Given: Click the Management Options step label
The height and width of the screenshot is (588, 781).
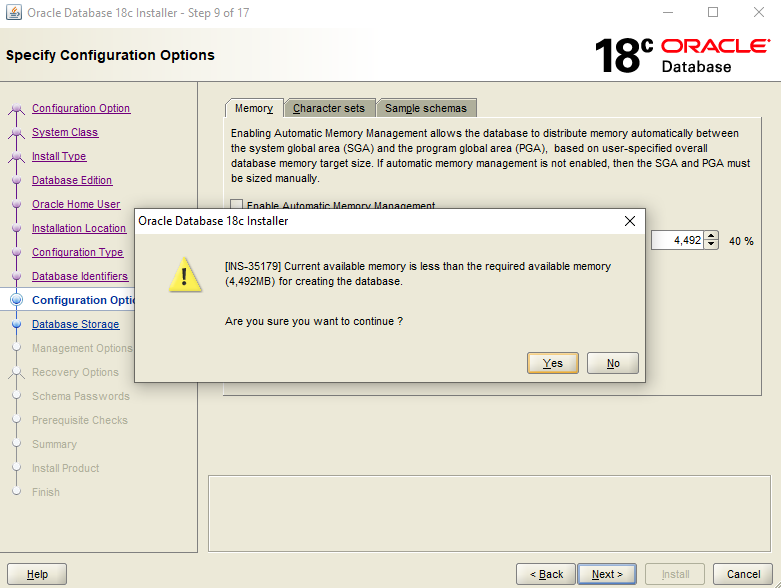Looking at the screenshot, I should click(x=82, y=348).
